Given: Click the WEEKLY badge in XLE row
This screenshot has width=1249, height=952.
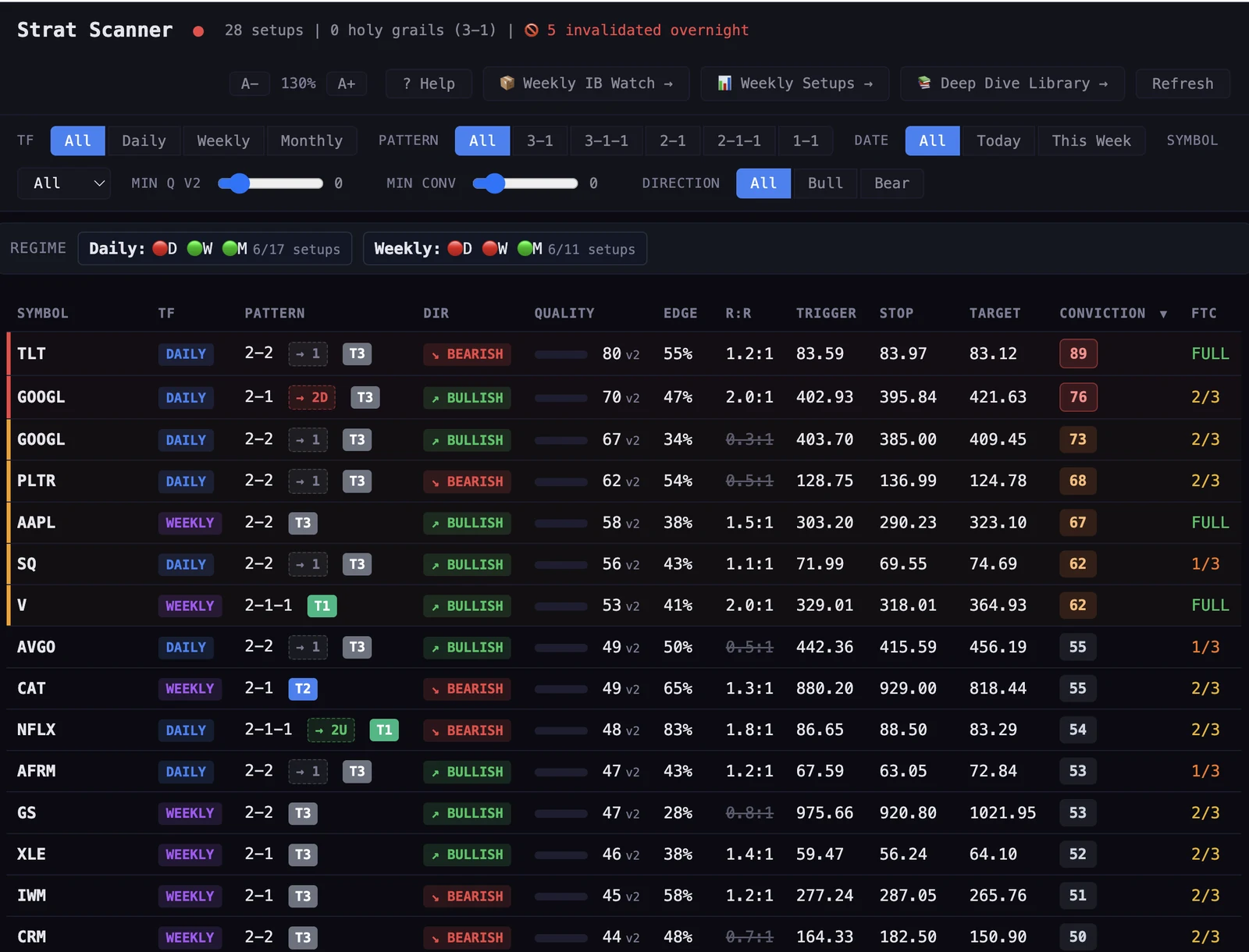Looking at the screenshot, I should point(190,854).
